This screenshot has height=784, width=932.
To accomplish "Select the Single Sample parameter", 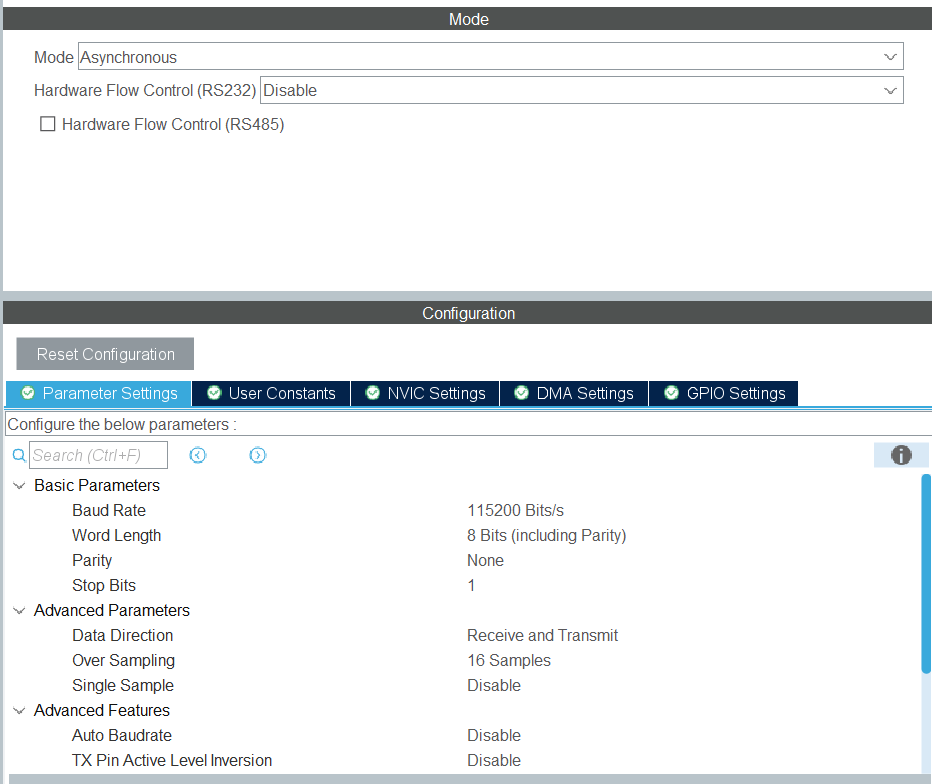I will click(x=123, y=685).
